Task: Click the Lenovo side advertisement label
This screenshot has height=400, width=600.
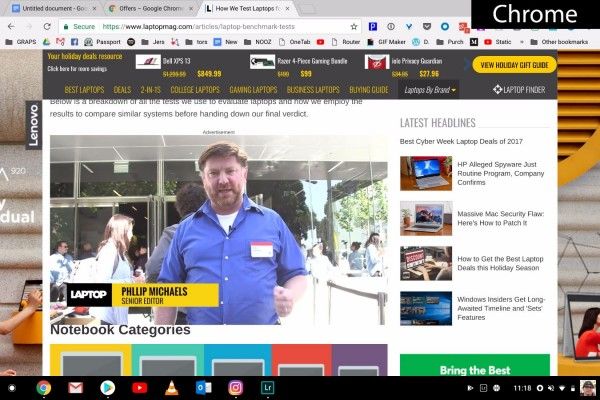Action: pyautogui.click(x=34, y=125)
